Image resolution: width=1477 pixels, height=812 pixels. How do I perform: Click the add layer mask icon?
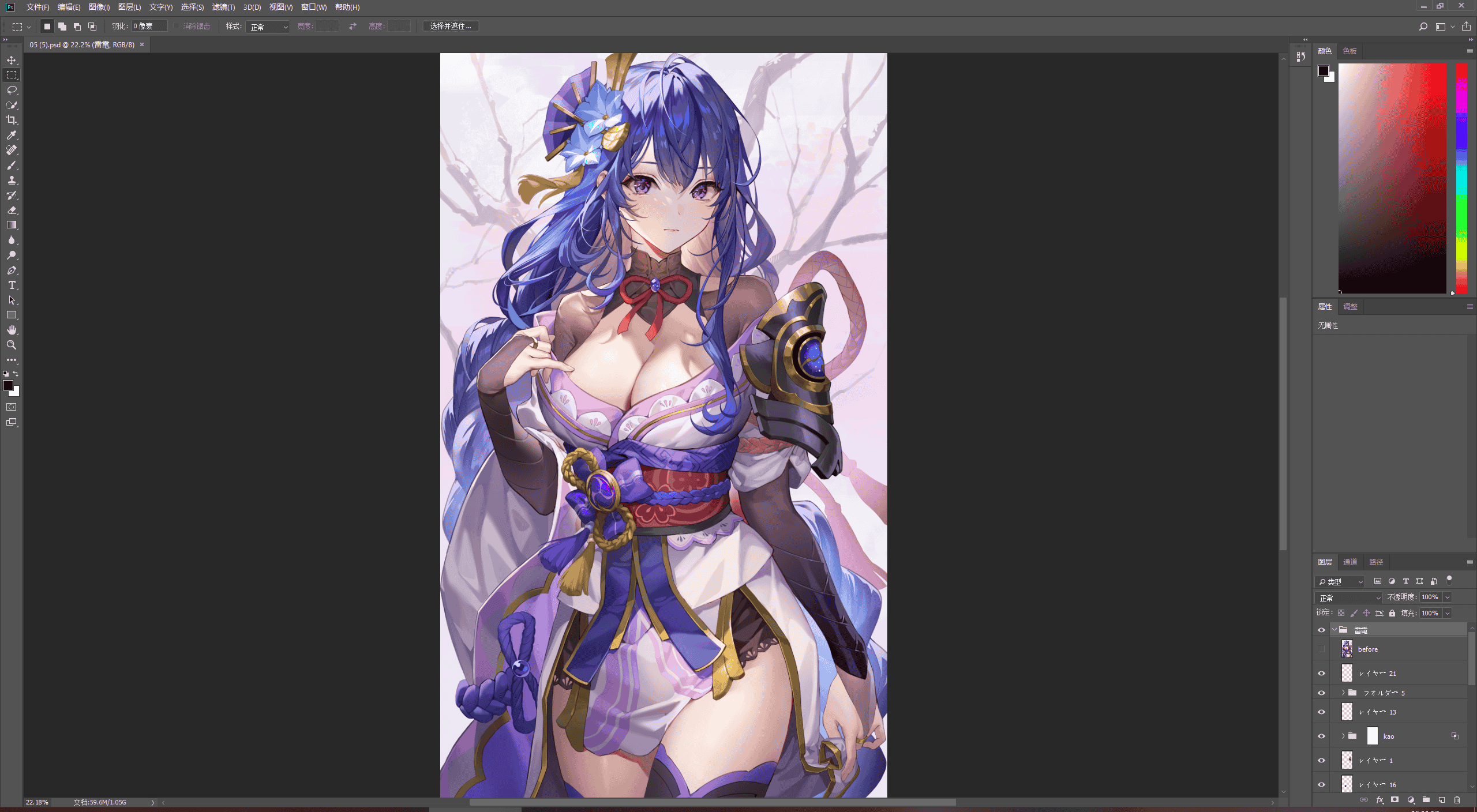[1394, 800]
